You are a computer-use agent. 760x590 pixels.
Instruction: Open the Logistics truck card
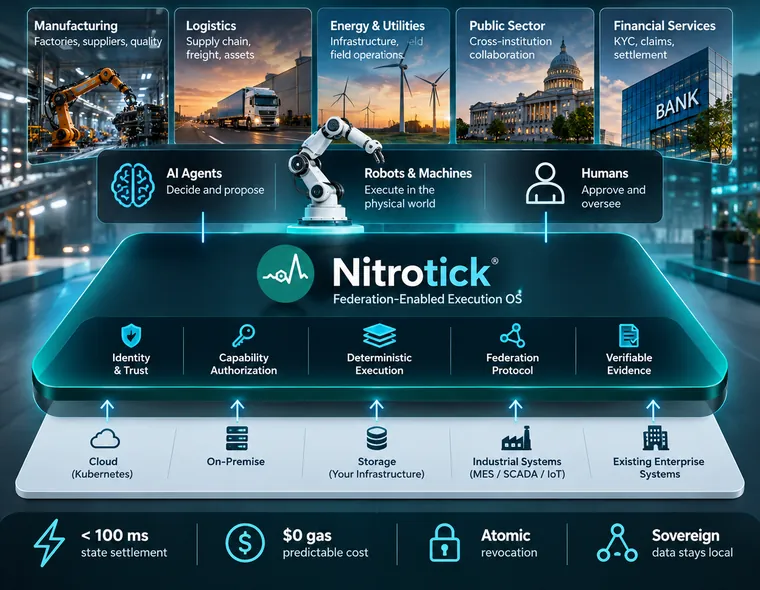(243, 76)
